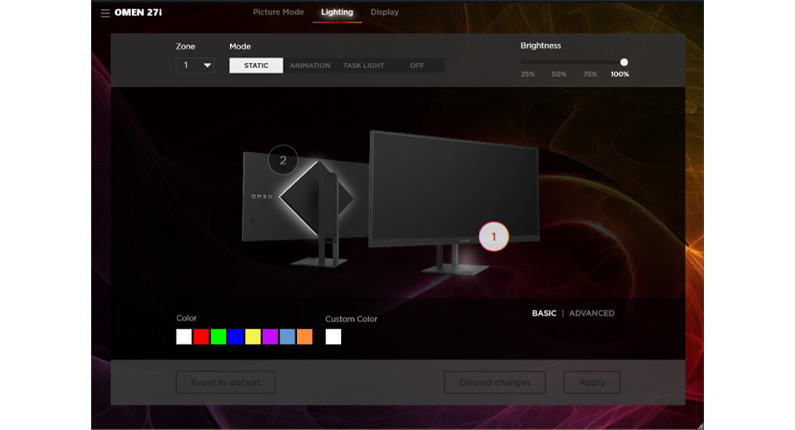
Task: Pick the white color swatch under Color
Action: [x=184, y=337]
